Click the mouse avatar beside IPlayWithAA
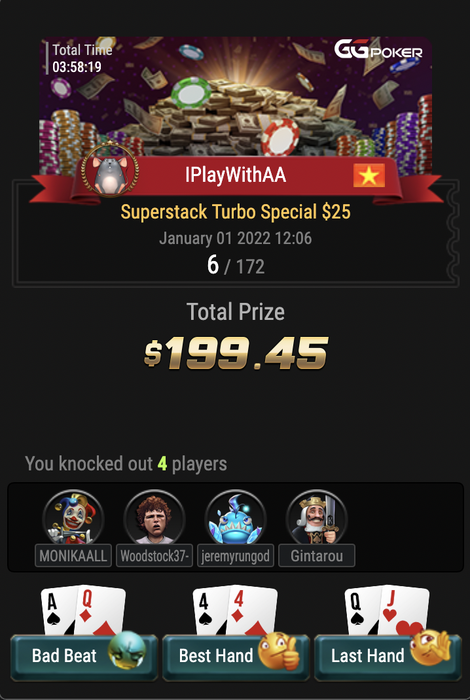Screen dimensions: 470x700 click(x=110, y=171)
